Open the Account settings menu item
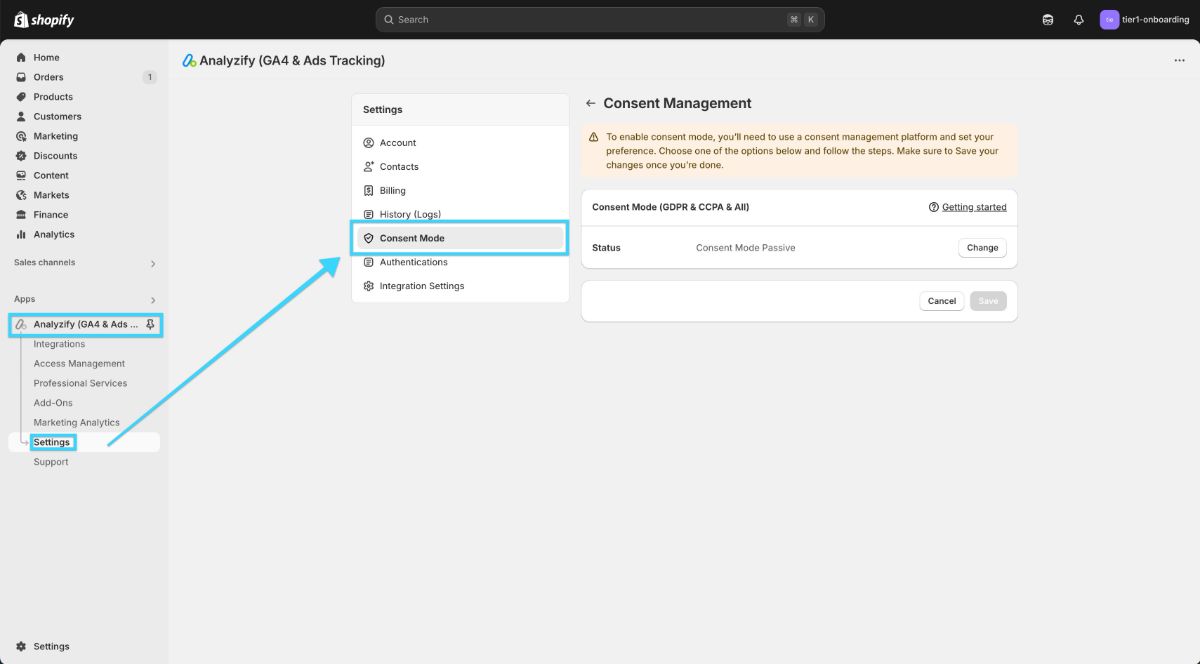This screenshot has width=1200, height=664. tap(460, 143)
